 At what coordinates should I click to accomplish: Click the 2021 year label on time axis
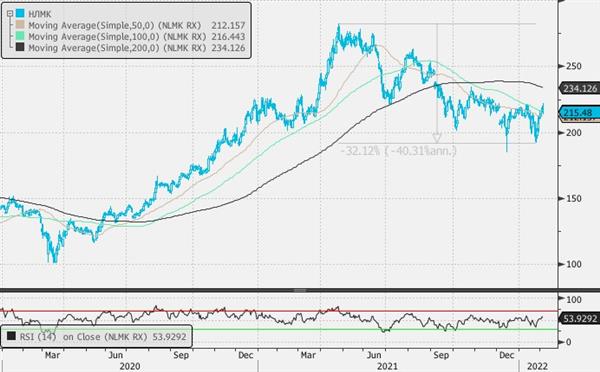click(387, 366)
